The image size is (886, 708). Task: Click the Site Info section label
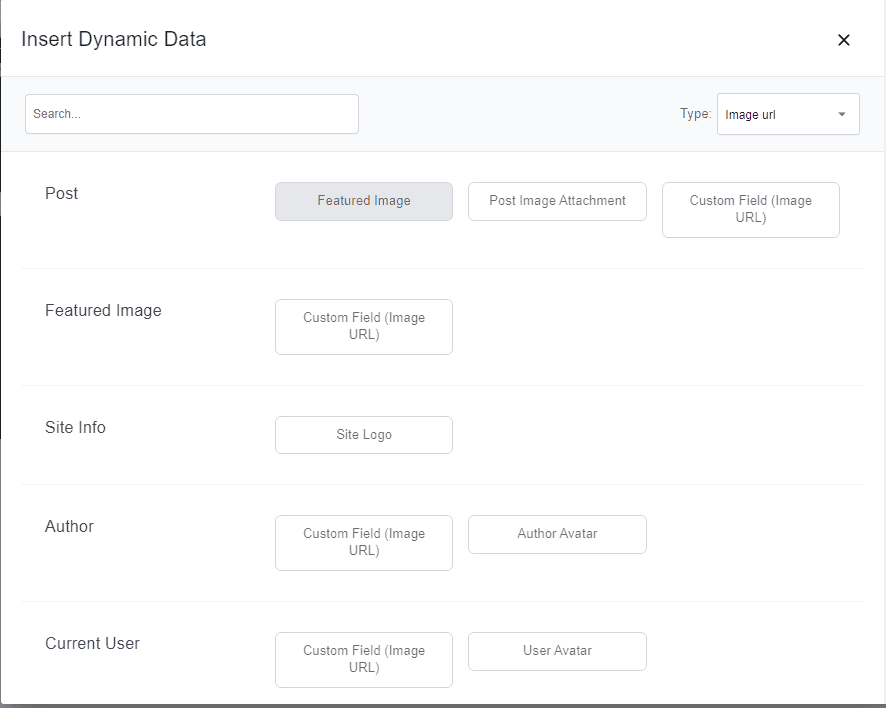pos(75,427)
